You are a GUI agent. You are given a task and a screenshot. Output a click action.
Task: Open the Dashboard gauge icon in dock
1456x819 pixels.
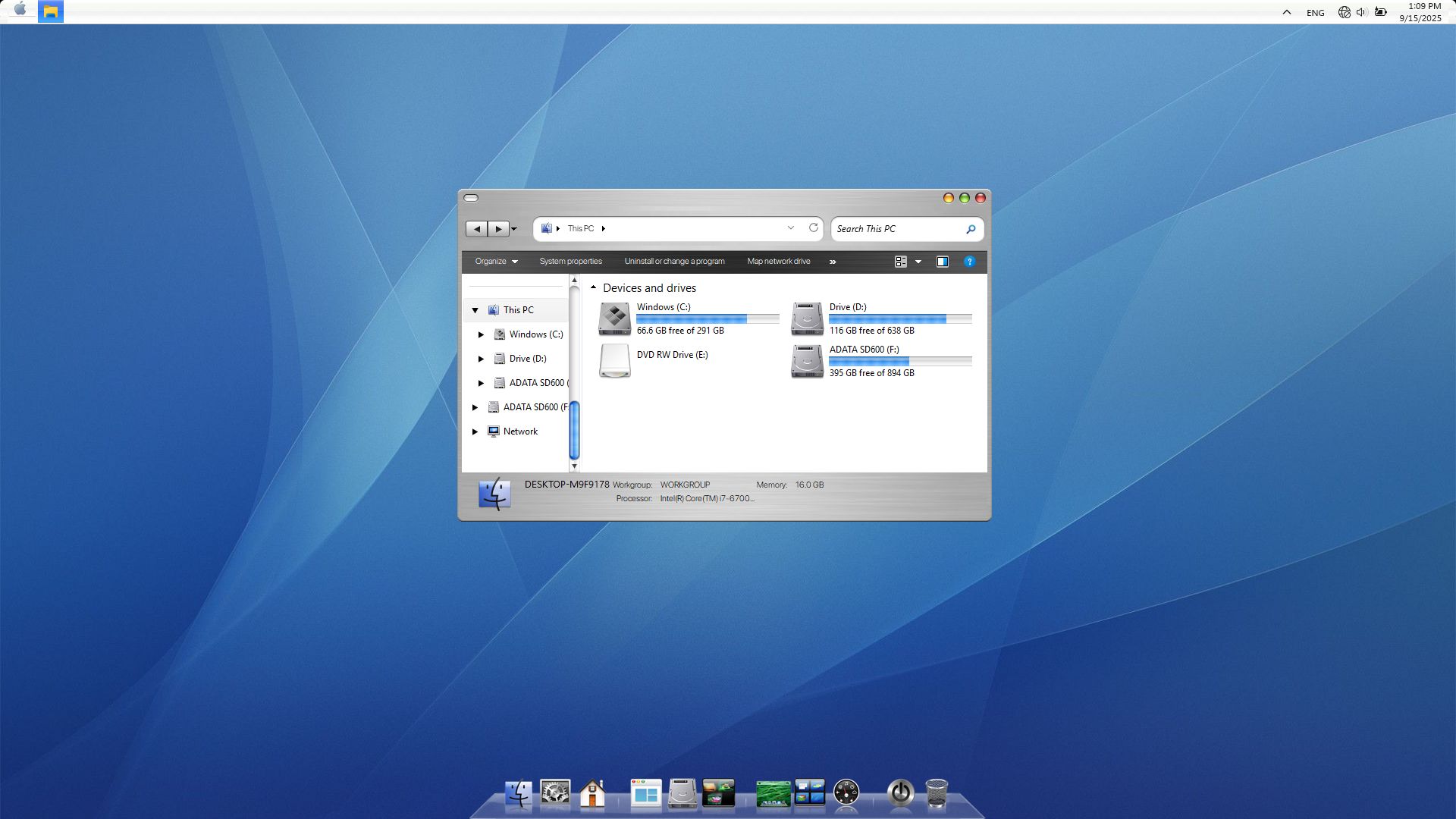click(x=846, y=793)
